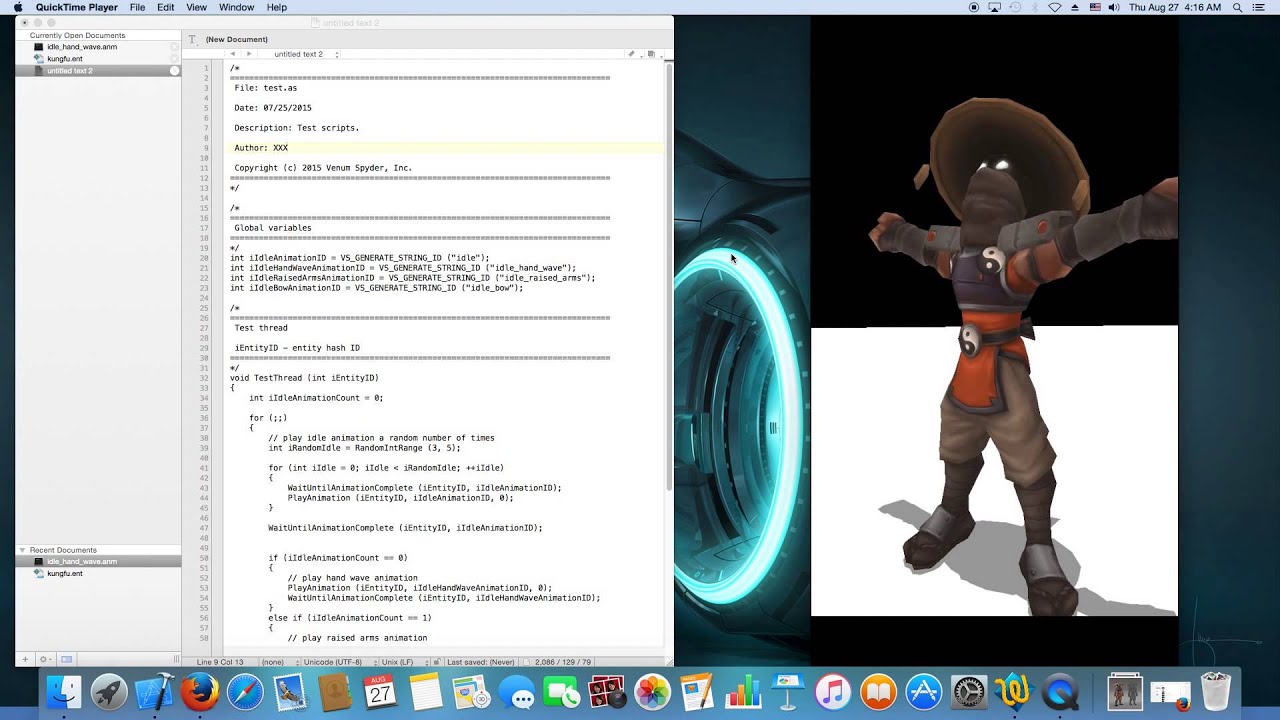
Task: Click the add plus button in sidebar footer
Action: 26,659
